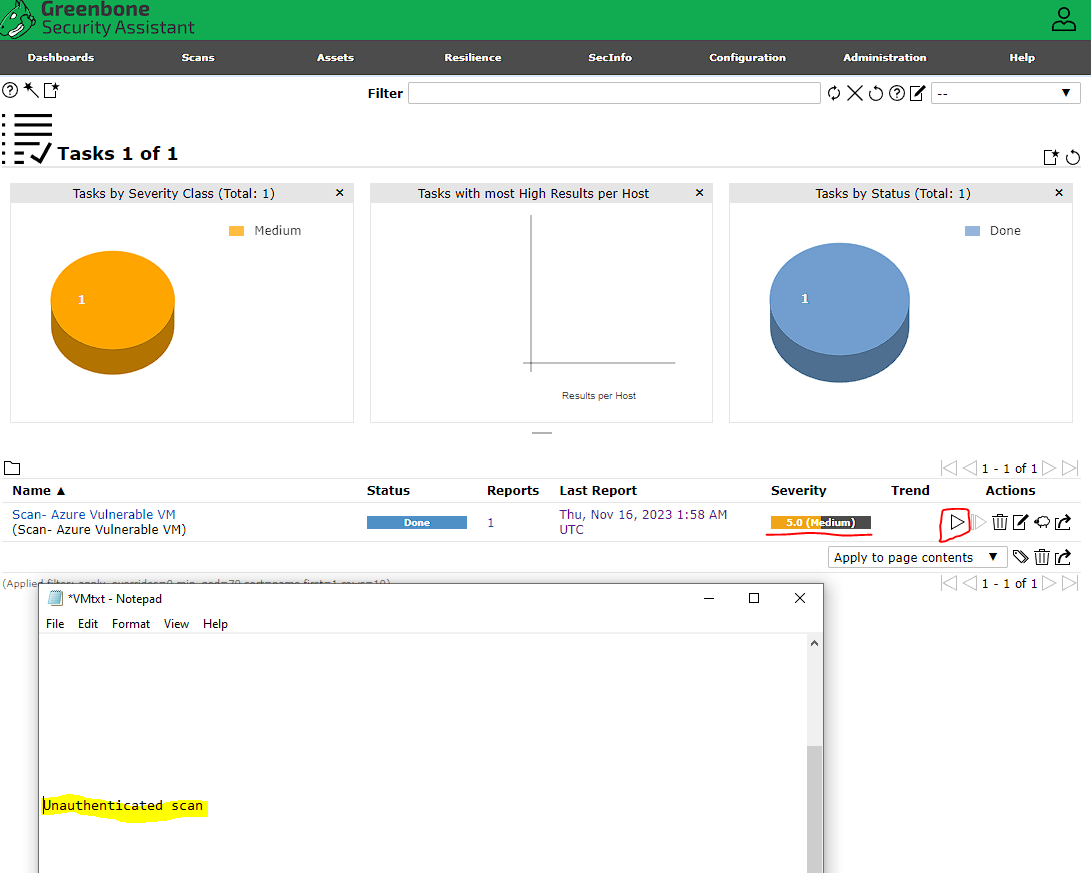The width and height of the screenshot is (1091, 873).
Task: Open the Scans menu
Action: click(x=198, y=58)
